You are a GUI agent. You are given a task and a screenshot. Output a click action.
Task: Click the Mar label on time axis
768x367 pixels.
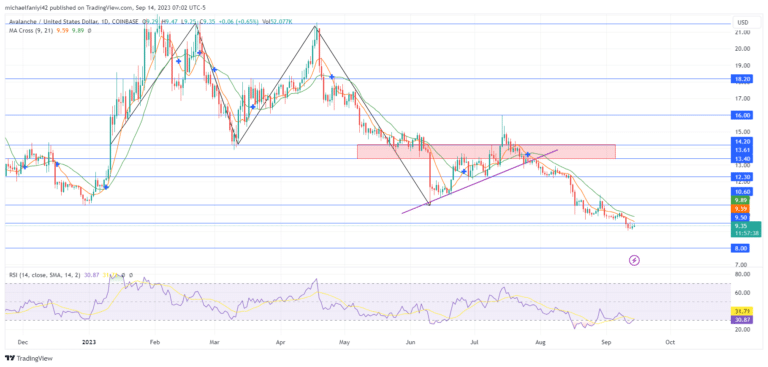pos(214,343)
